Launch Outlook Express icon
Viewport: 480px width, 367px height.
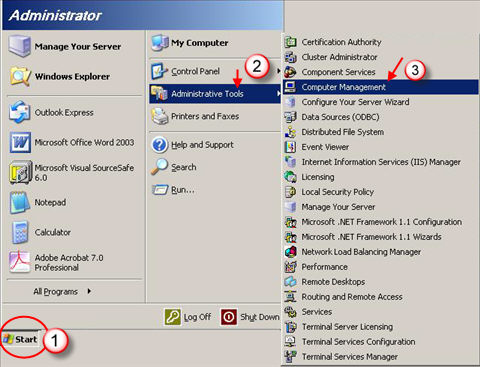pyautogui.click(x=20, y=112)
